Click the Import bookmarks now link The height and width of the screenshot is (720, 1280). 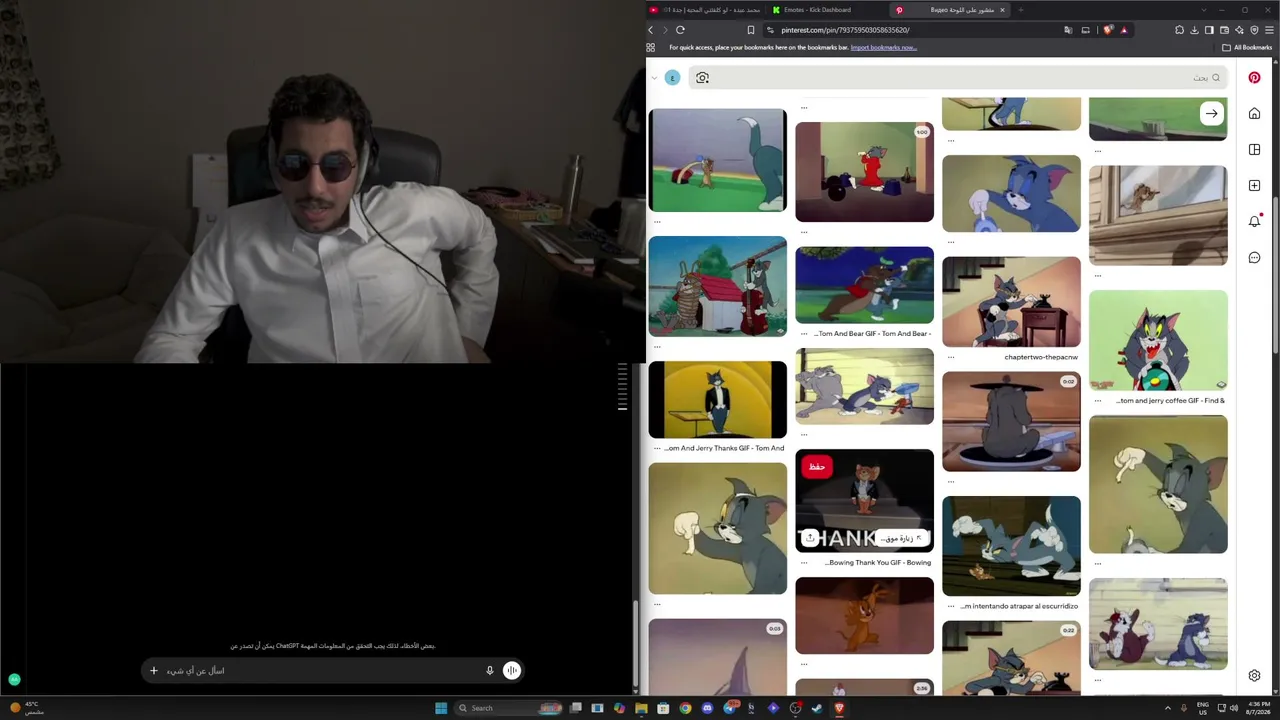tap(883, 47)
